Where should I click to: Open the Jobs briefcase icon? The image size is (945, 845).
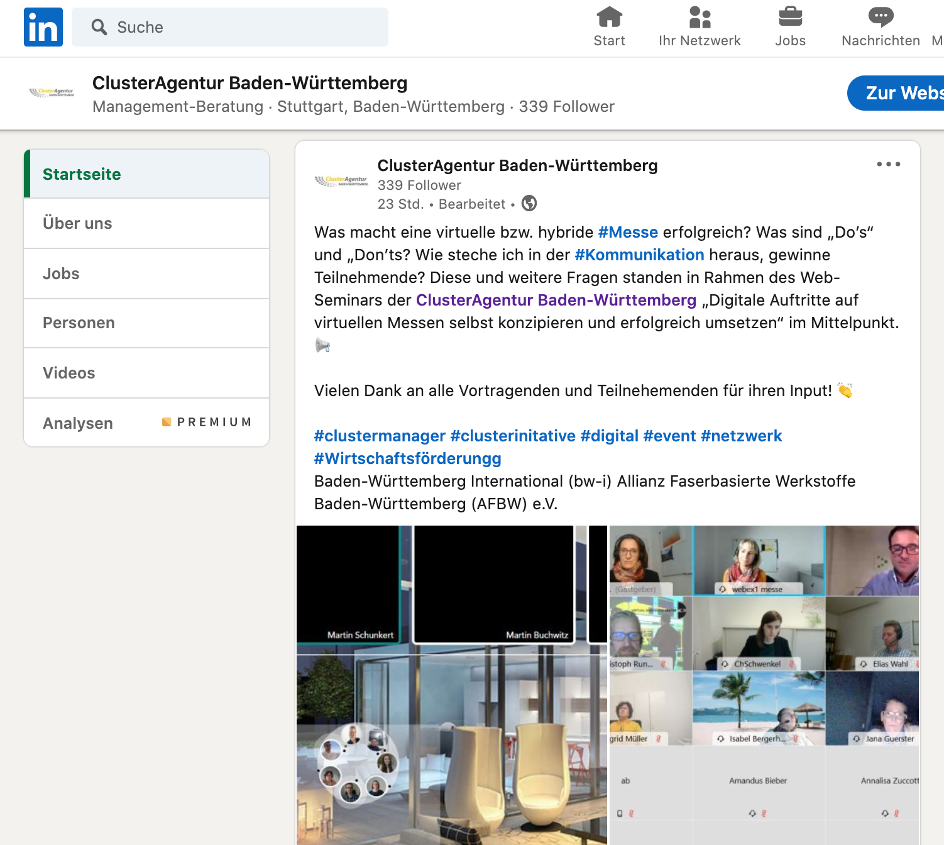click(x=790, y=17)
